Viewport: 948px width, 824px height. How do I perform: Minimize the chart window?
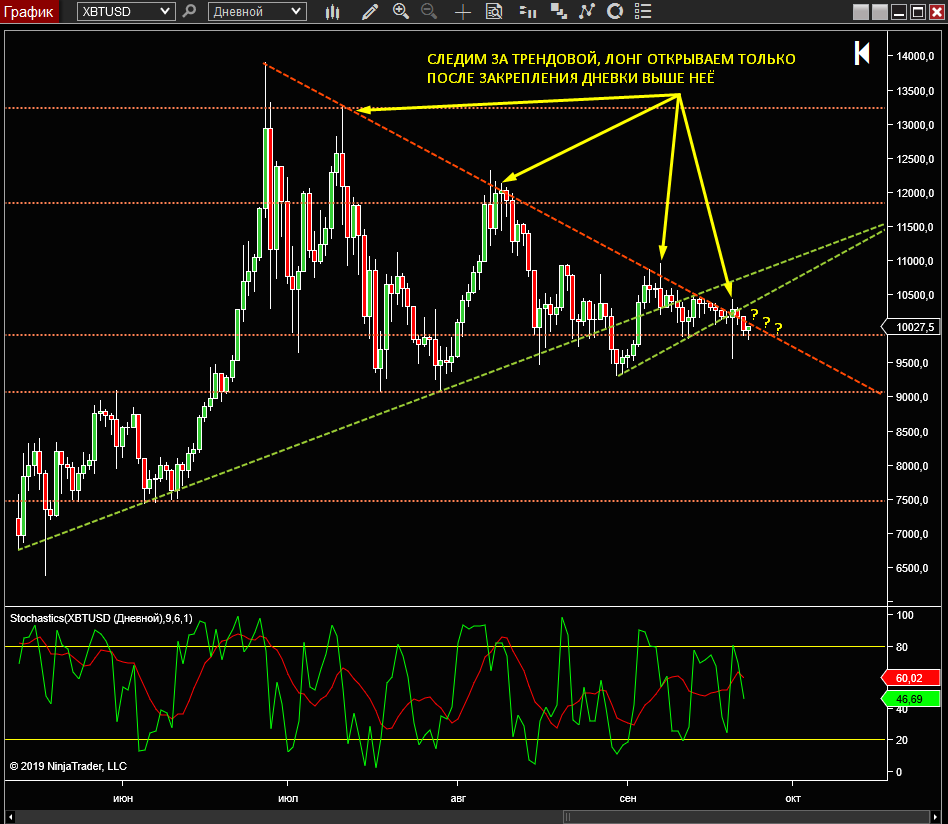pyautogui.click(x=899, y=12)
